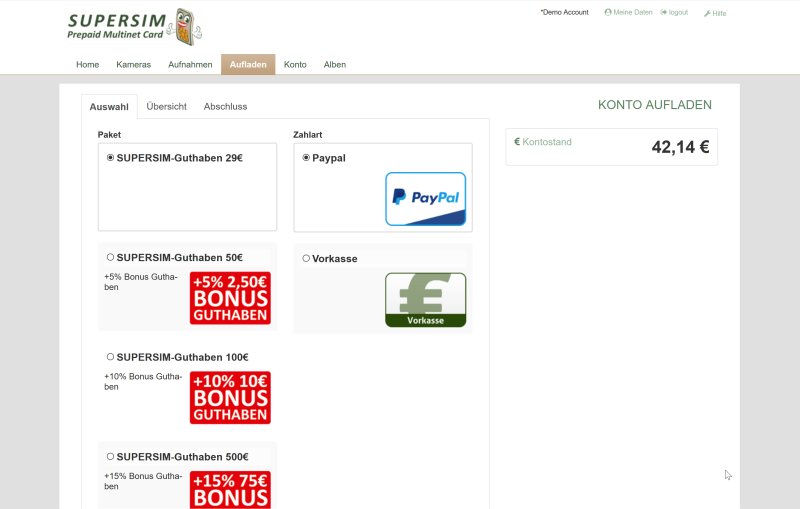Choose Paypal as payment method
The height and width of the screenshot is (509, 800).
306,157
